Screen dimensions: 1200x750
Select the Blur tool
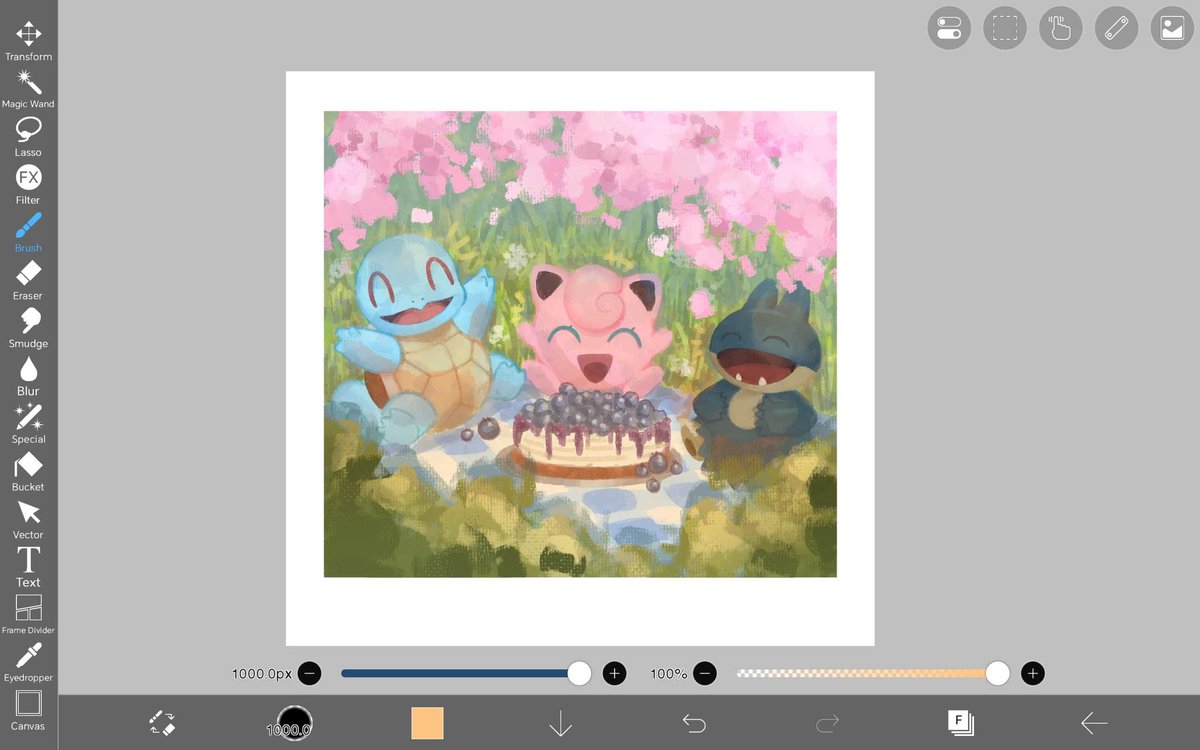pyautogui.click(x=28, y=376)
